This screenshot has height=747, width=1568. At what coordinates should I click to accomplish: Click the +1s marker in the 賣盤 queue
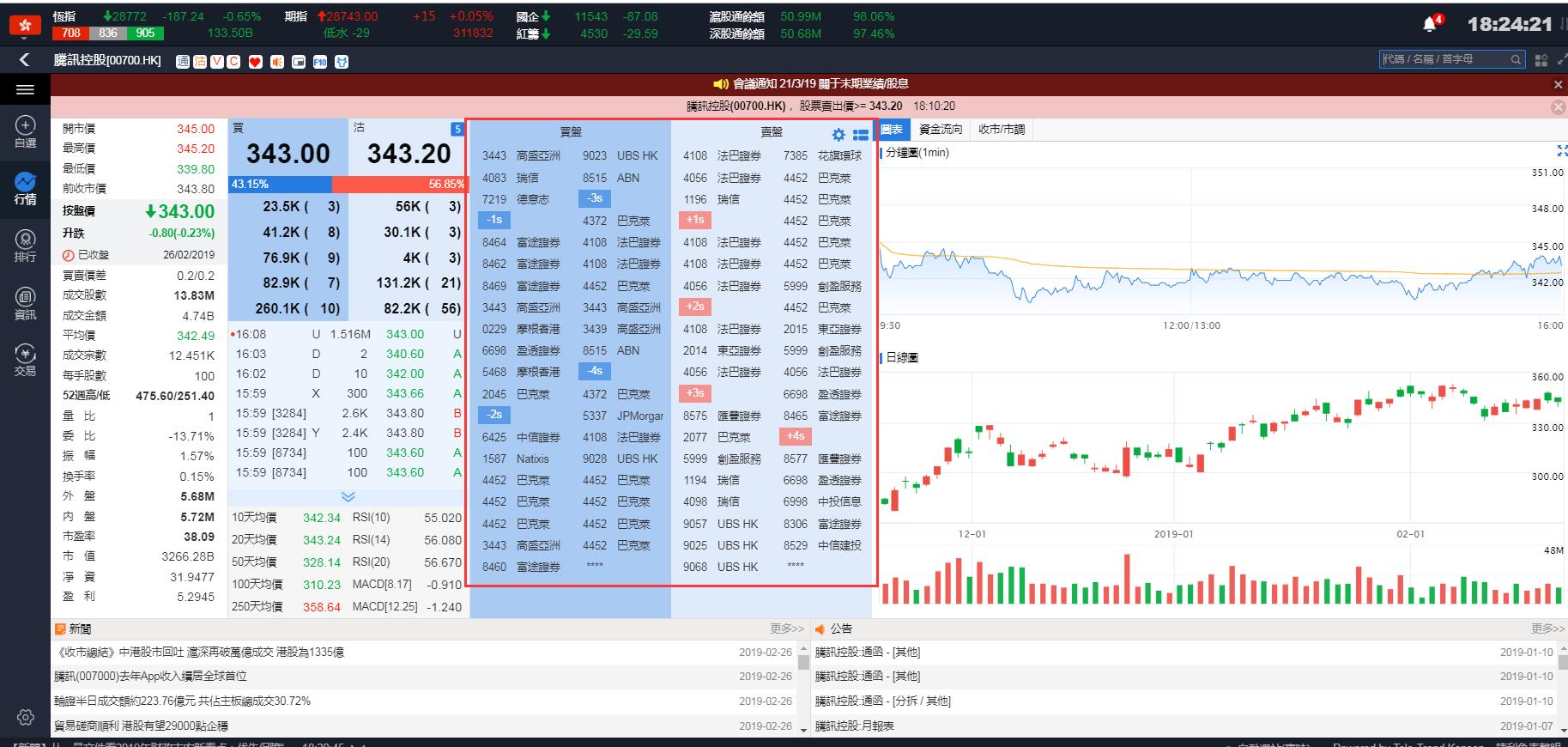click(x=695, y=220)
